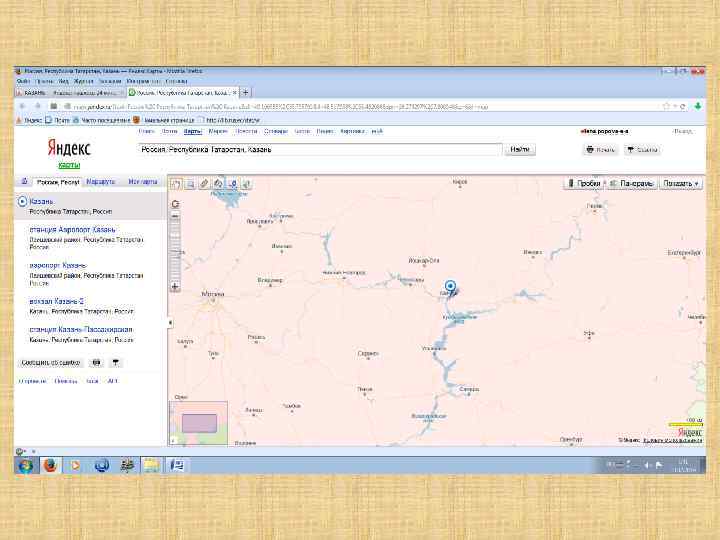The width and height of the screenshot is (720, 540).
Task: Click media player icon in taskbar
Action: [x=75, y=466]
